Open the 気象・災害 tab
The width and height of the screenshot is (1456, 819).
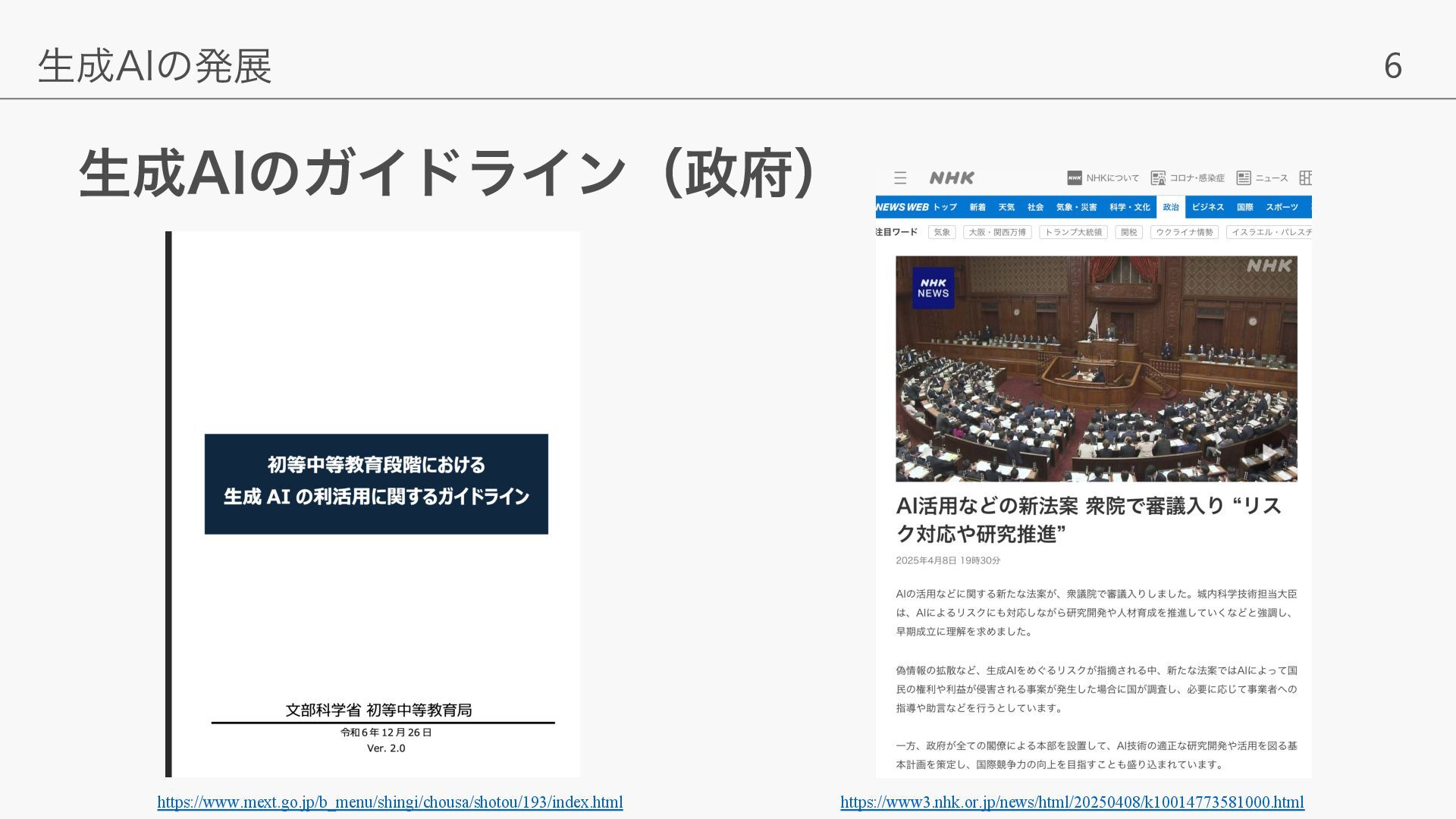[1076, 207]
